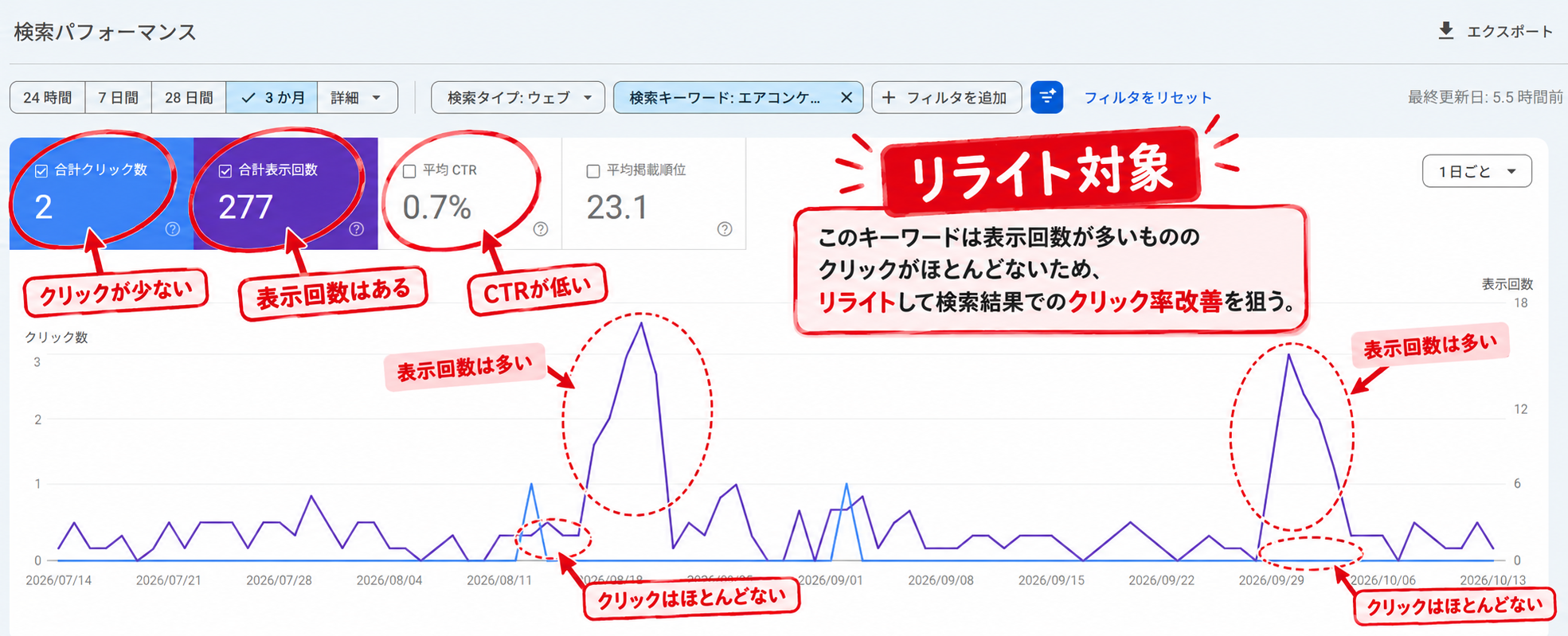Remove the 検索キーワード filter chip with X
The width and height of the screenshot is (1568, 636).
click(x=847, y=97)
